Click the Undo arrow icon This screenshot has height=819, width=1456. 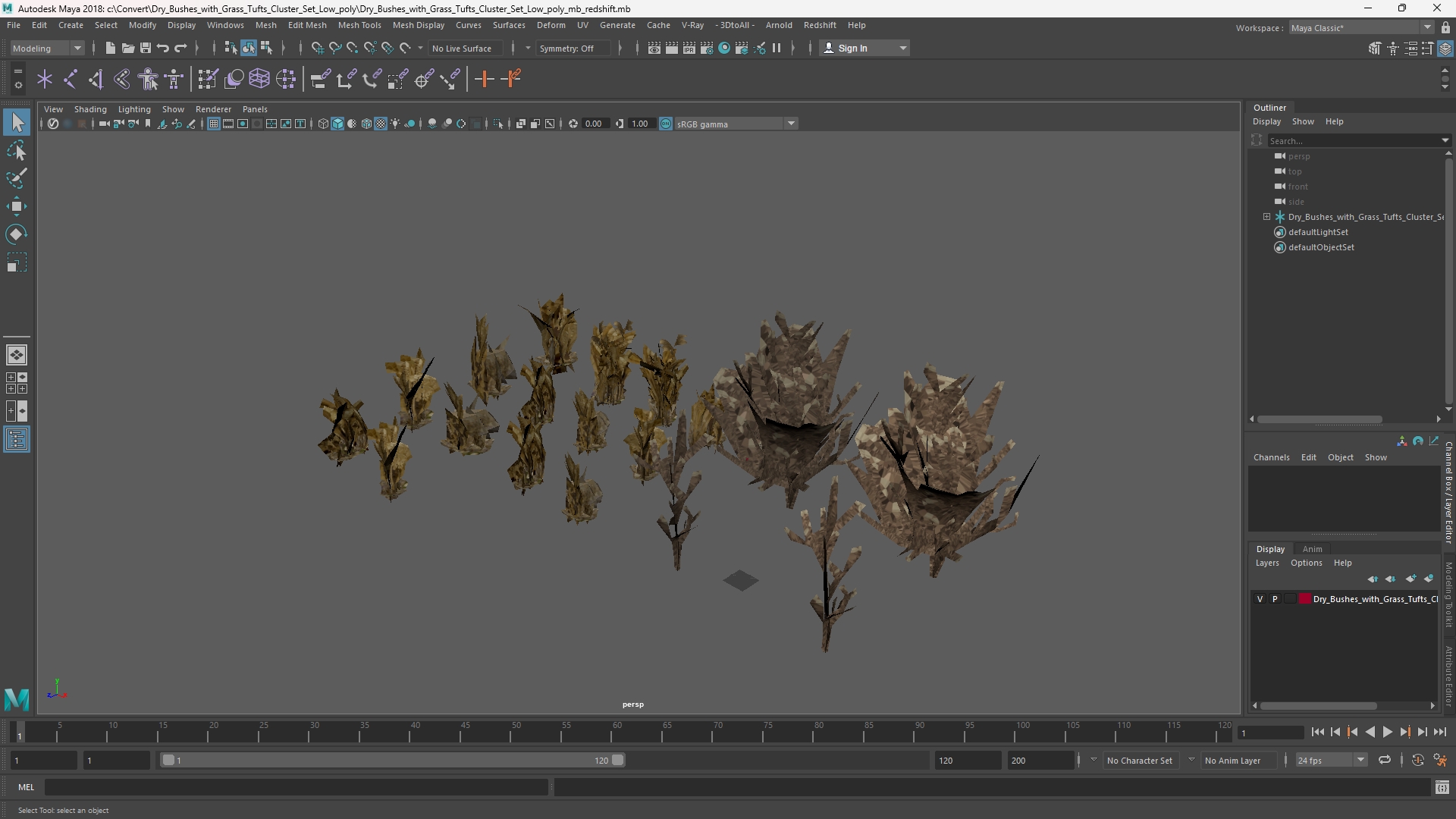162,48
